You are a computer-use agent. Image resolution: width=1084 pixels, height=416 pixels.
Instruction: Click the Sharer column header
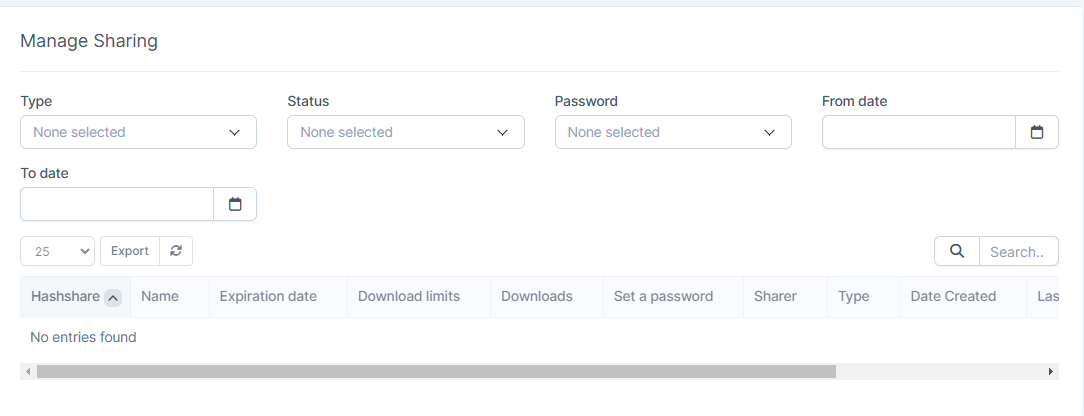775,296
